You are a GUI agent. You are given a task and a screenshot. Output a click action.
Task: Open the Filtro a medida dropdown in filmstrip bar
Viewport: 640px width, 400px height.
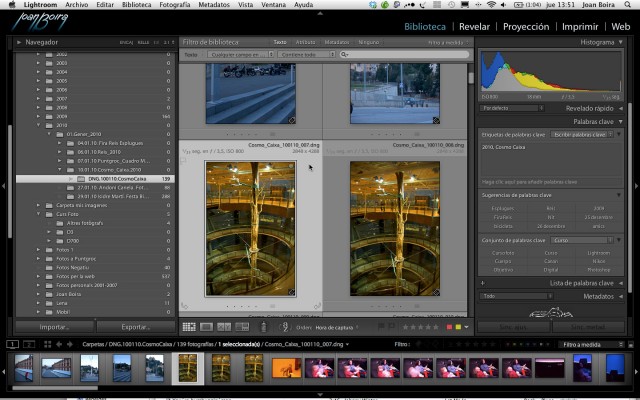pos(591,344)
